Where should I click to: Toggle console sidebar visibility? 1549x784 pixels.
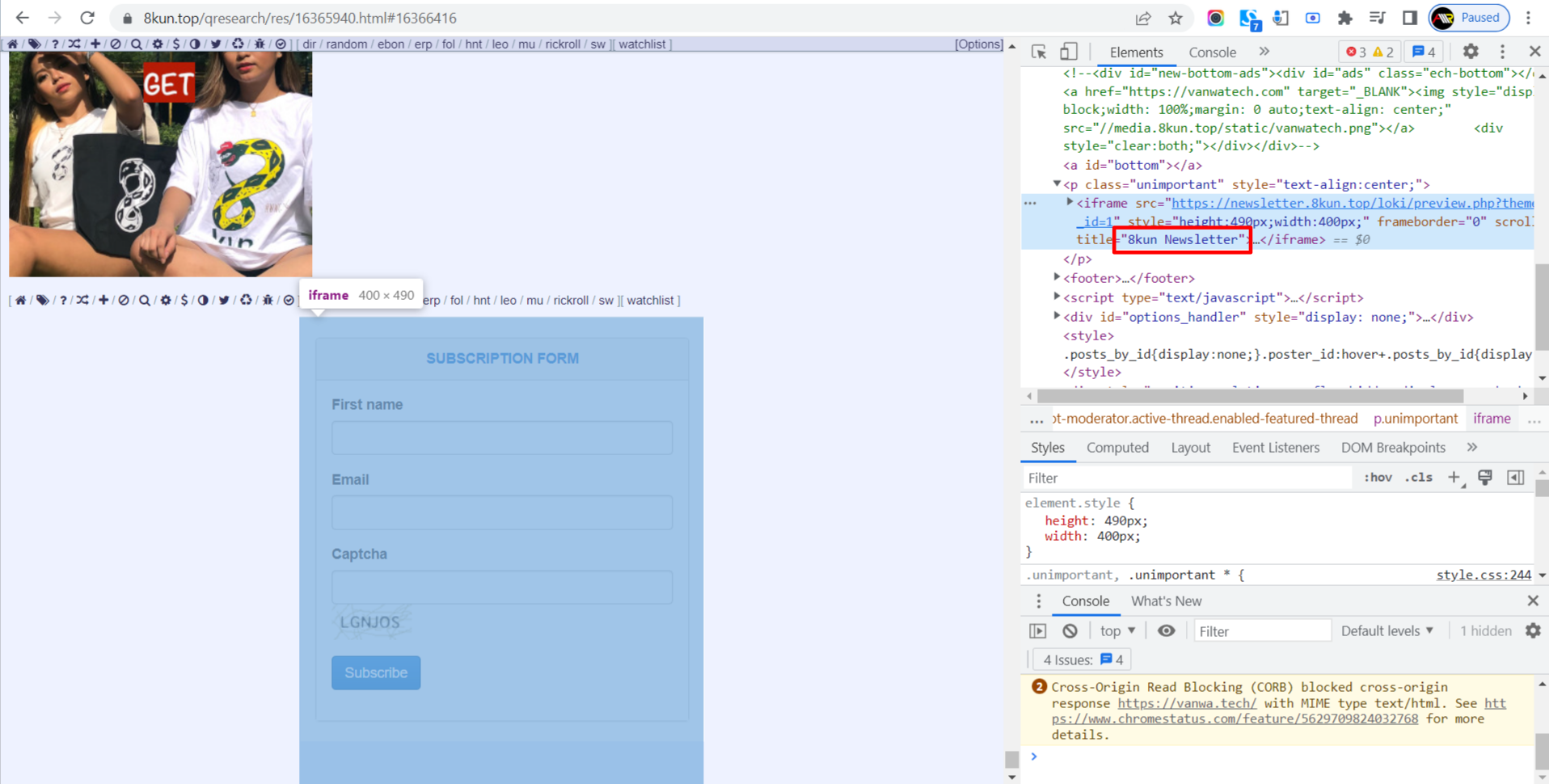coord(1038,631)
